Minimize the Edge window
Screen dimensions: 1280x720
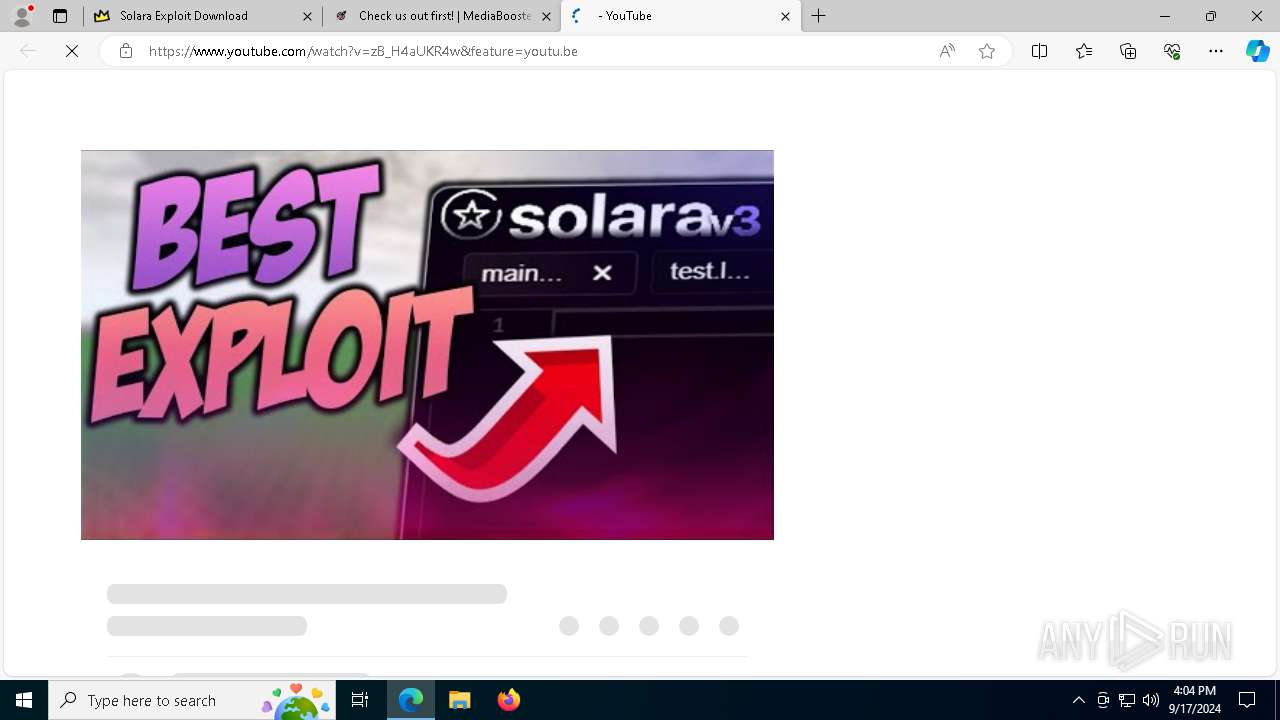1165,16
